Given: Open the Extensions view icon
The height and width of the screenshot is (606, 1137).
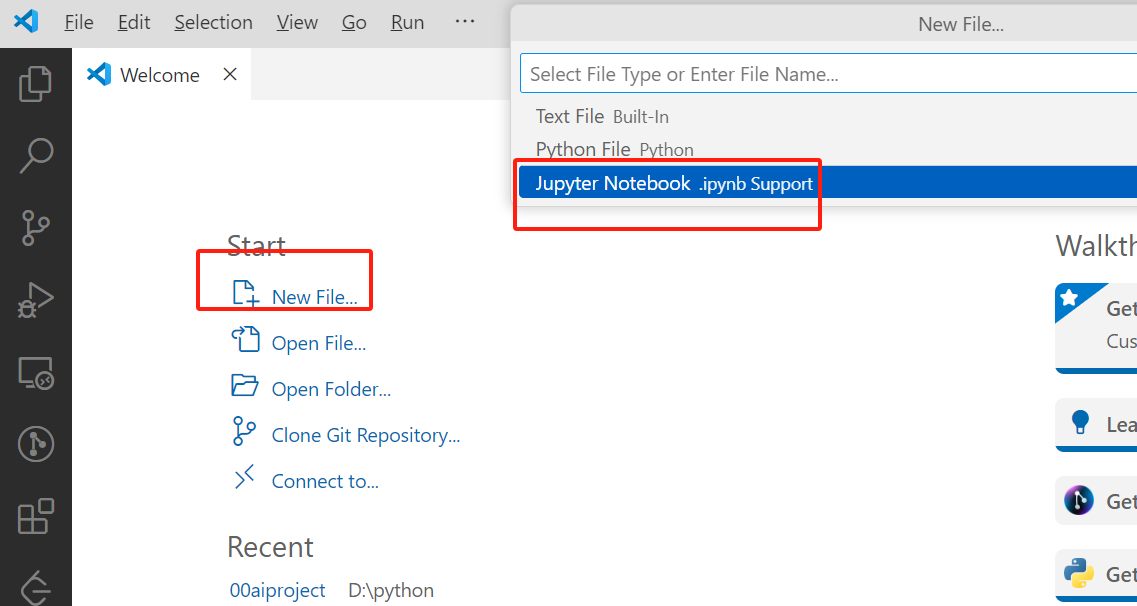Looking at the screenshot, I should [x=36, y=517].
